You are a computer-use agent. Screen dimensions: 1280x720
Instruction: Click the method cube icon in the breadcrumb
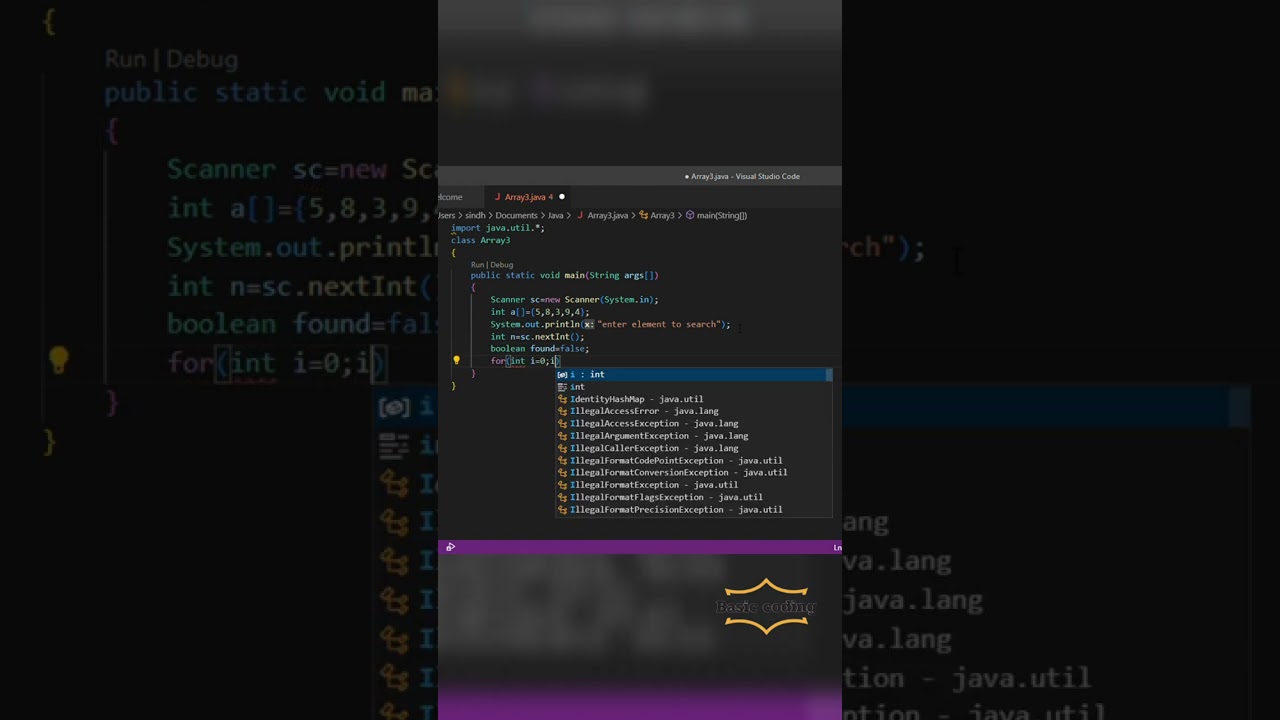click(690, 215)
